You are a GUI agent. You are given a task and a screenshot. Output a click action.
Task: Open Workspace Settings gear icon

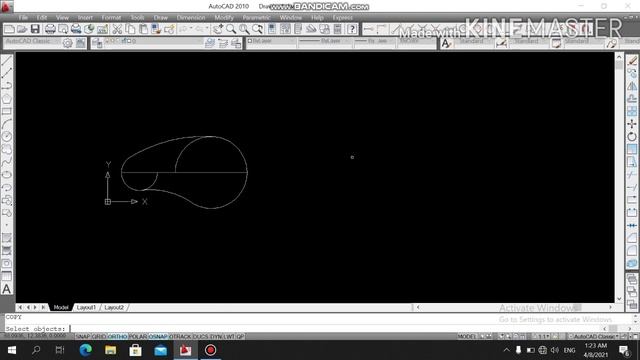coord(68,43)
